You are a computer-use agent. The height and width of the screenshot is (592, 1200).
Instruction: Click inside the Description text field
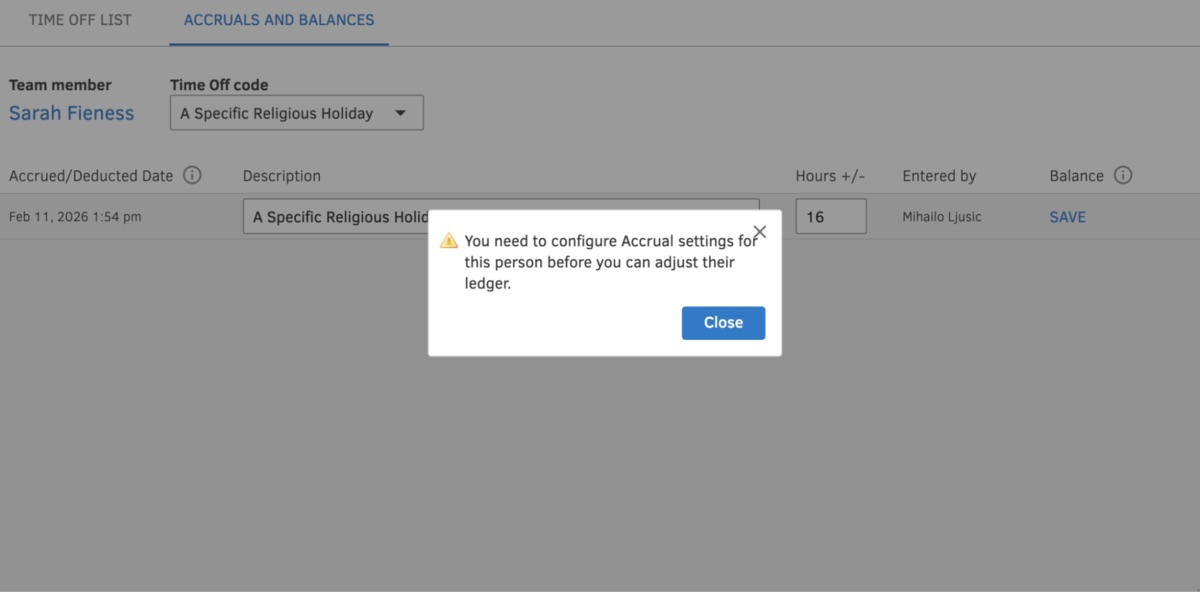[330, 216]
